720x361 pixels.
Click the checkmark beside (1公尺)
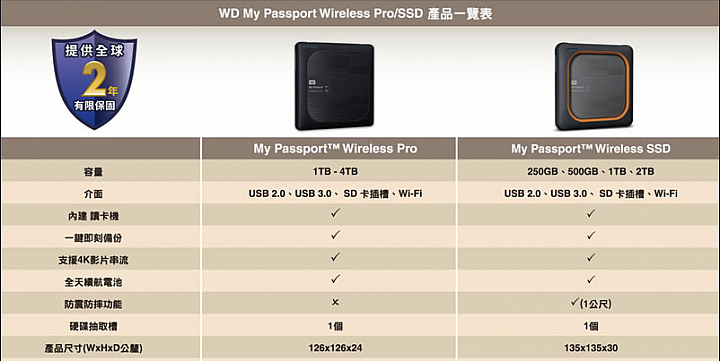[574, 302]
